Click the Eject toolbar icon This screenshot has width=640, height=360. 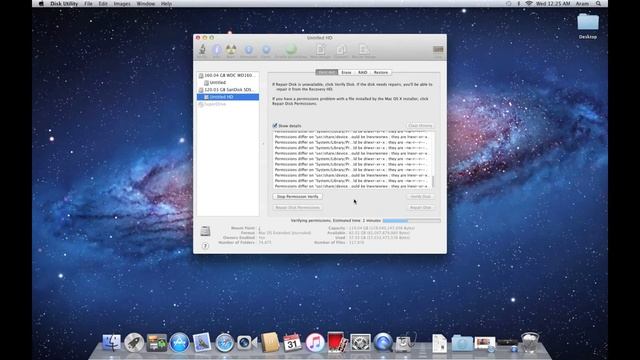pos(266,50)
